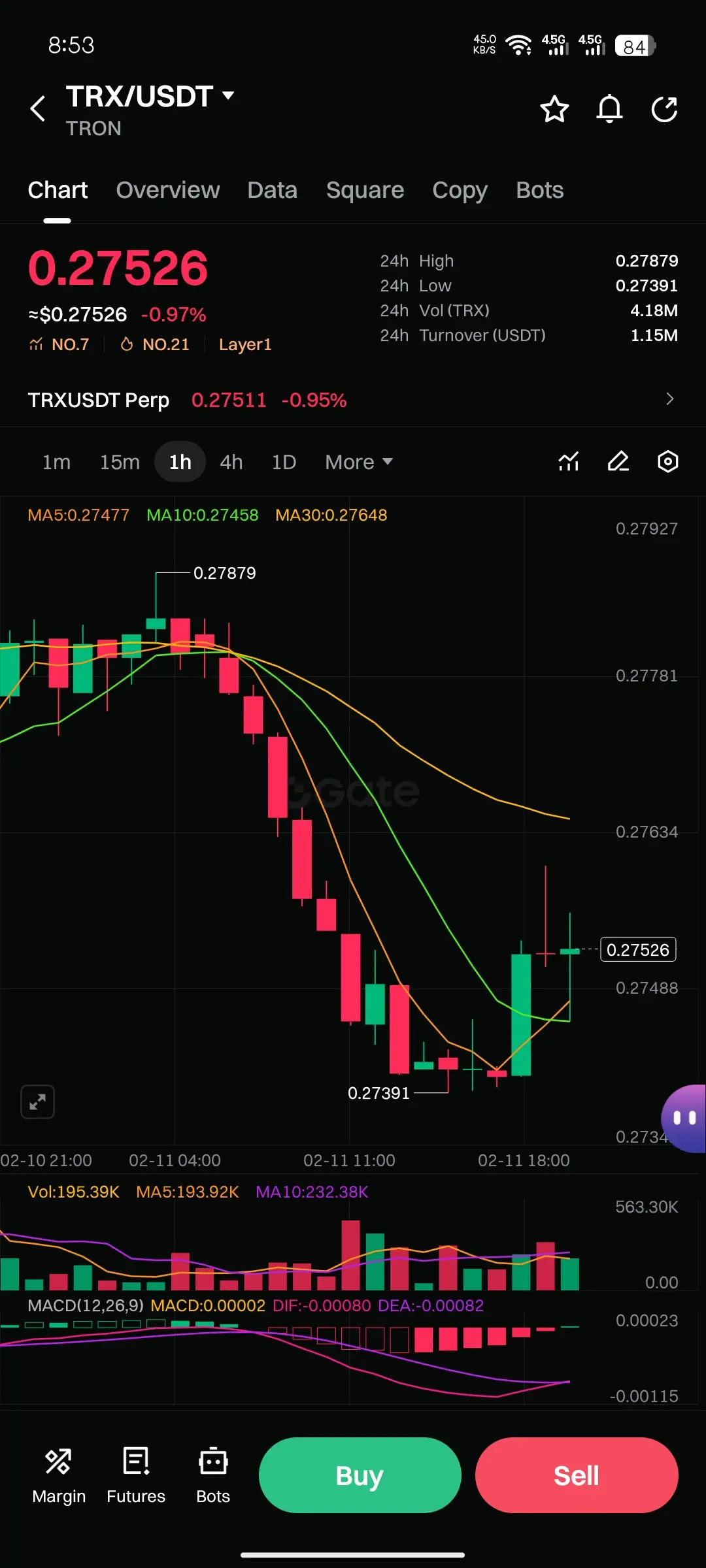Select the 1h timeframe

click(x=180, y=462)
